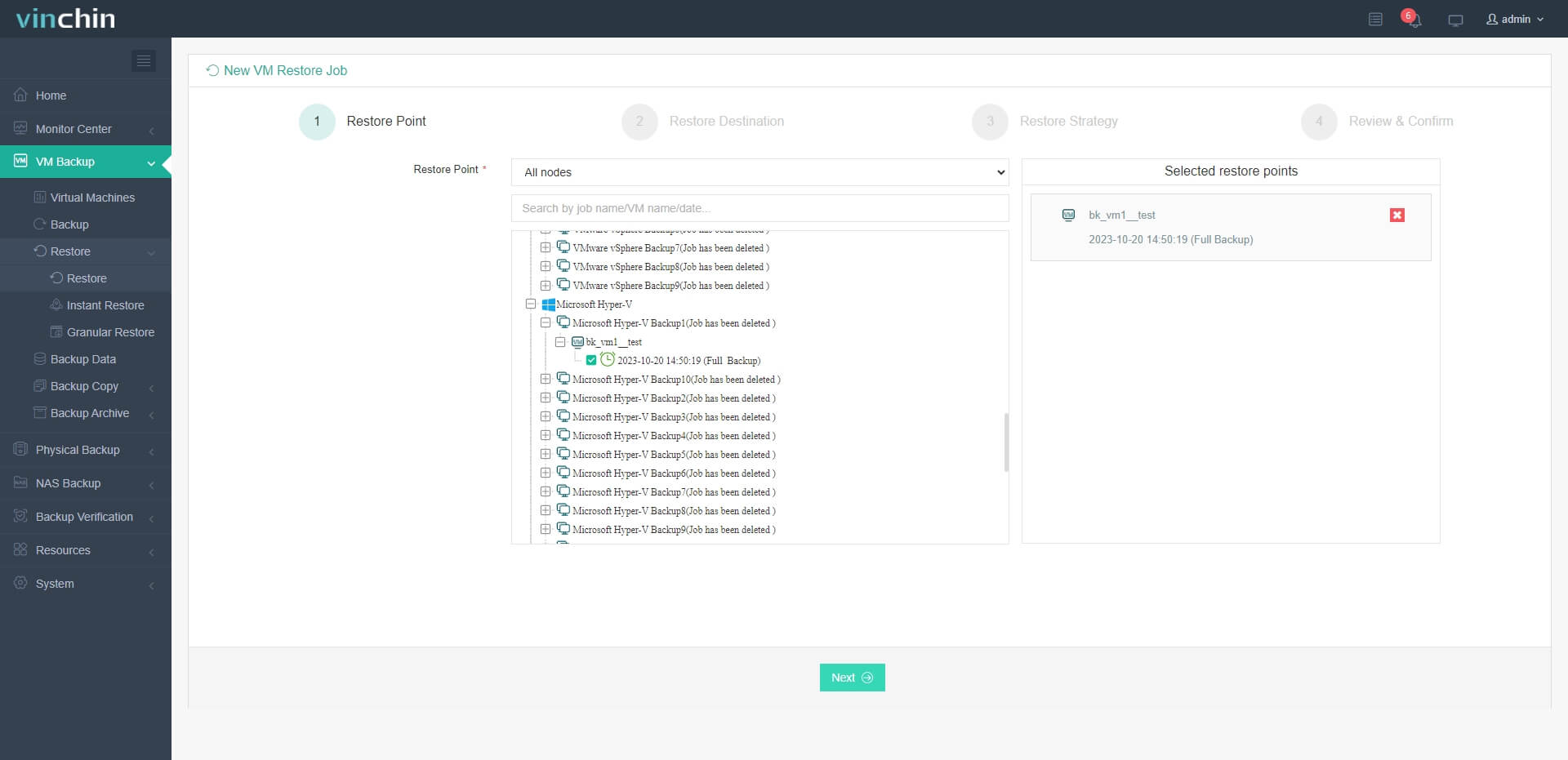Open the Home section in sidebar
Image resolution: width=1568 pixels, height=760 pixels.
tap(49, 96)
